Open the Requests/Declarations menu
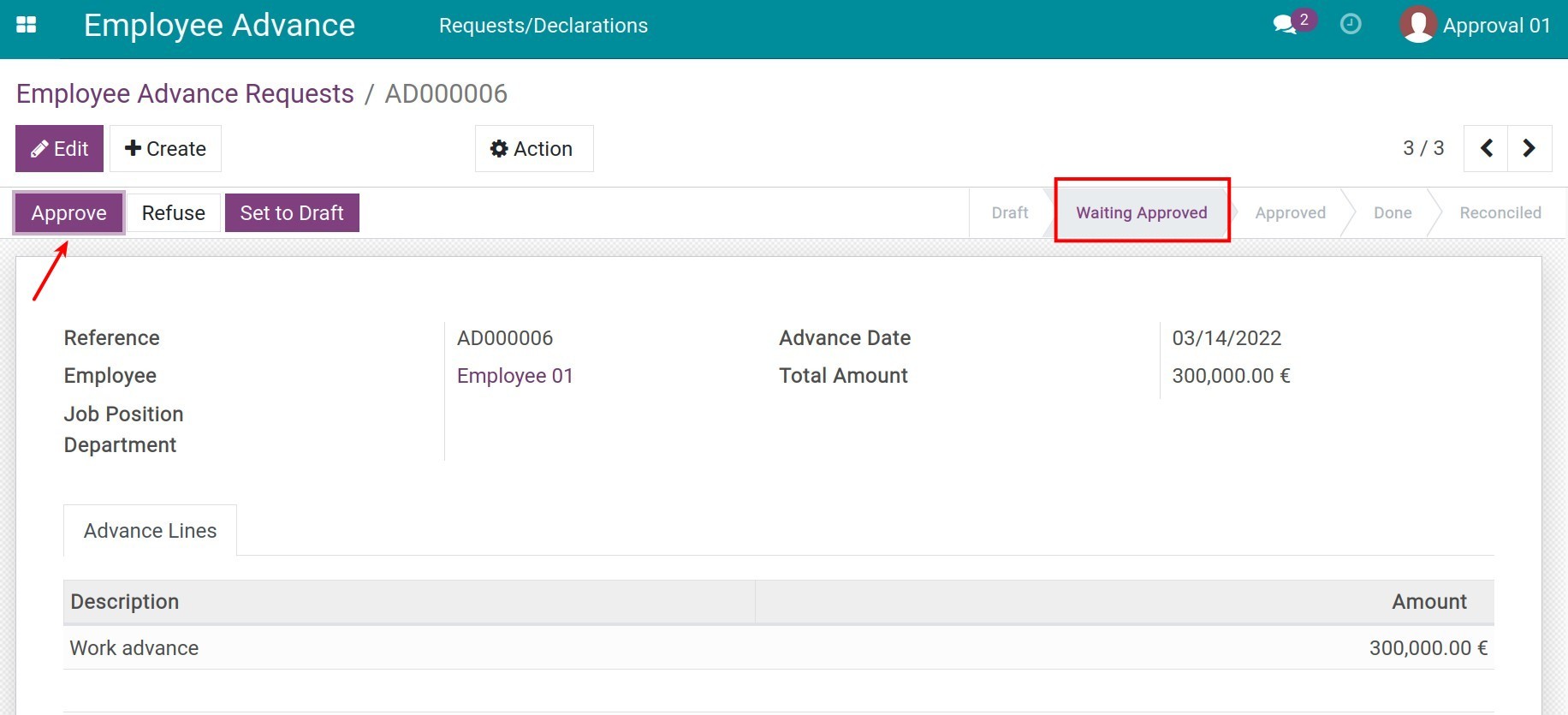This screenshot has width=1568, height=715. [x=543, y=26]
